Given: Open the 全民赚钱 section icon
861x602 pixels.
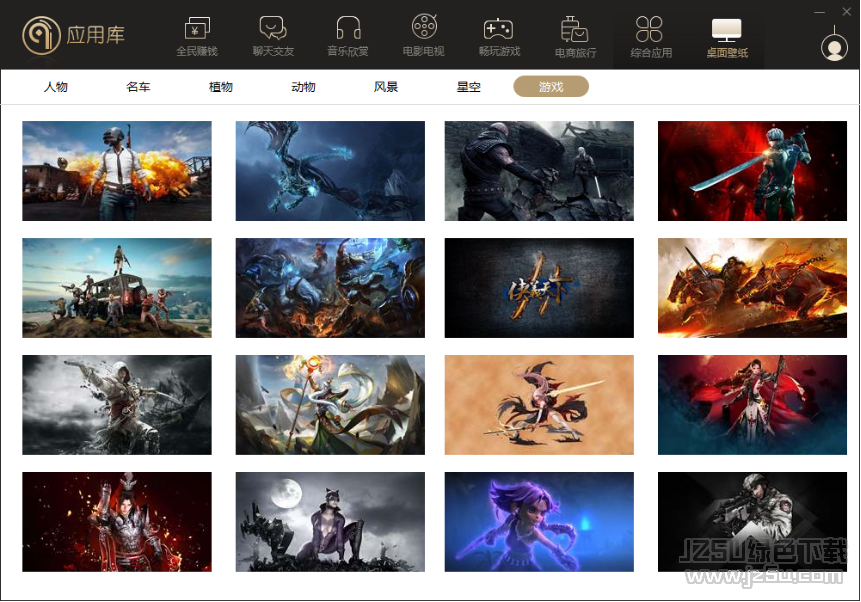Looking at the screenshot, I should pos(197,29).
